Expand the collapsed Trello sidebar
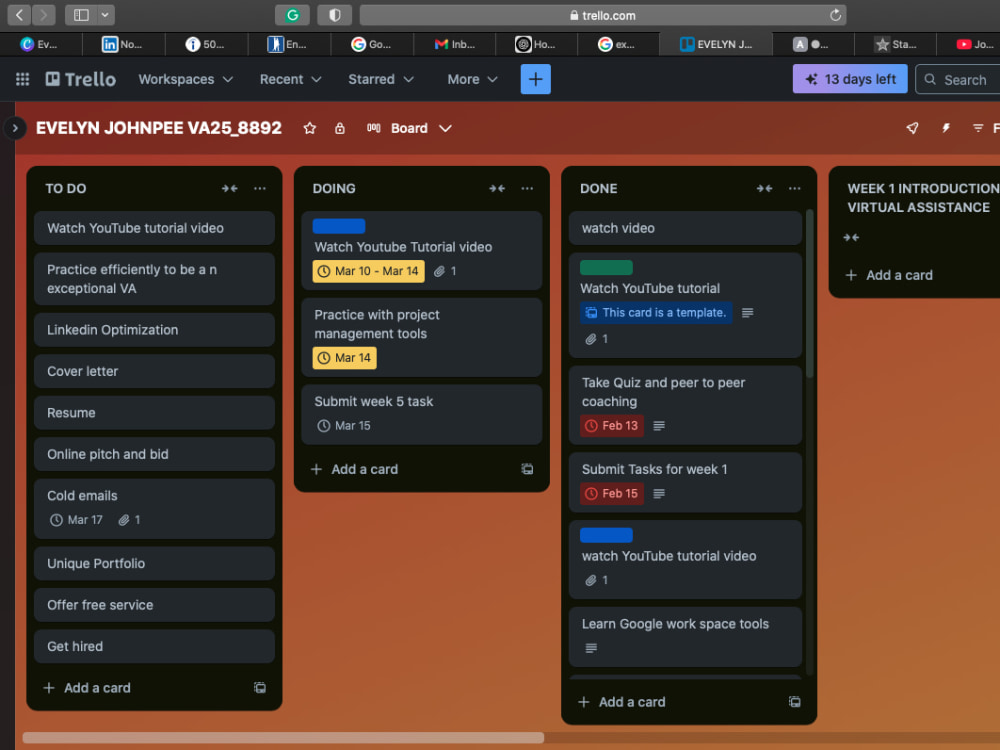 [15, 128]
